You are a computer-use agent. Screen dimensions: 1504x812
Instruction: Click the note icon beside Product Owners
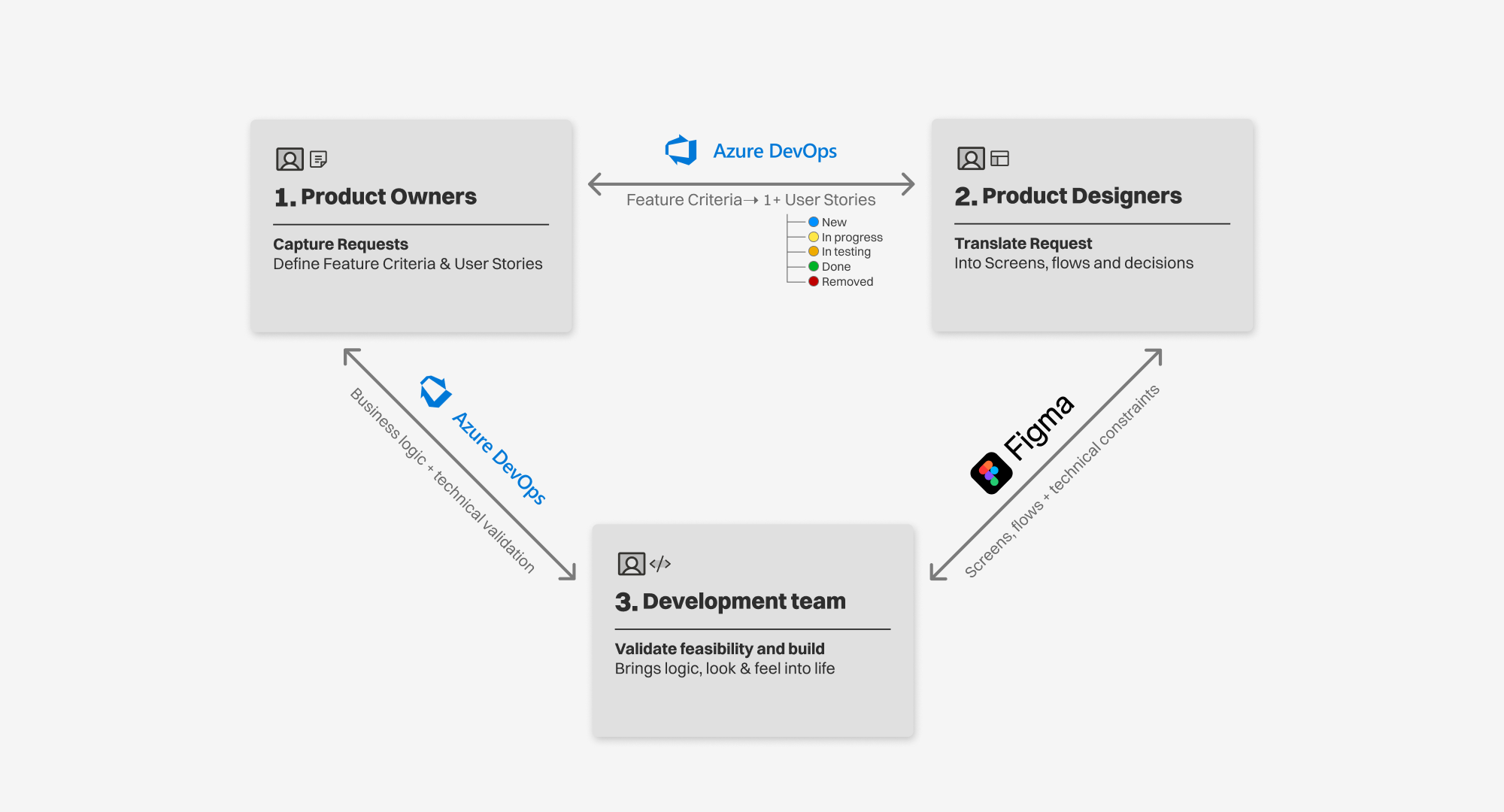click(319, 159)
